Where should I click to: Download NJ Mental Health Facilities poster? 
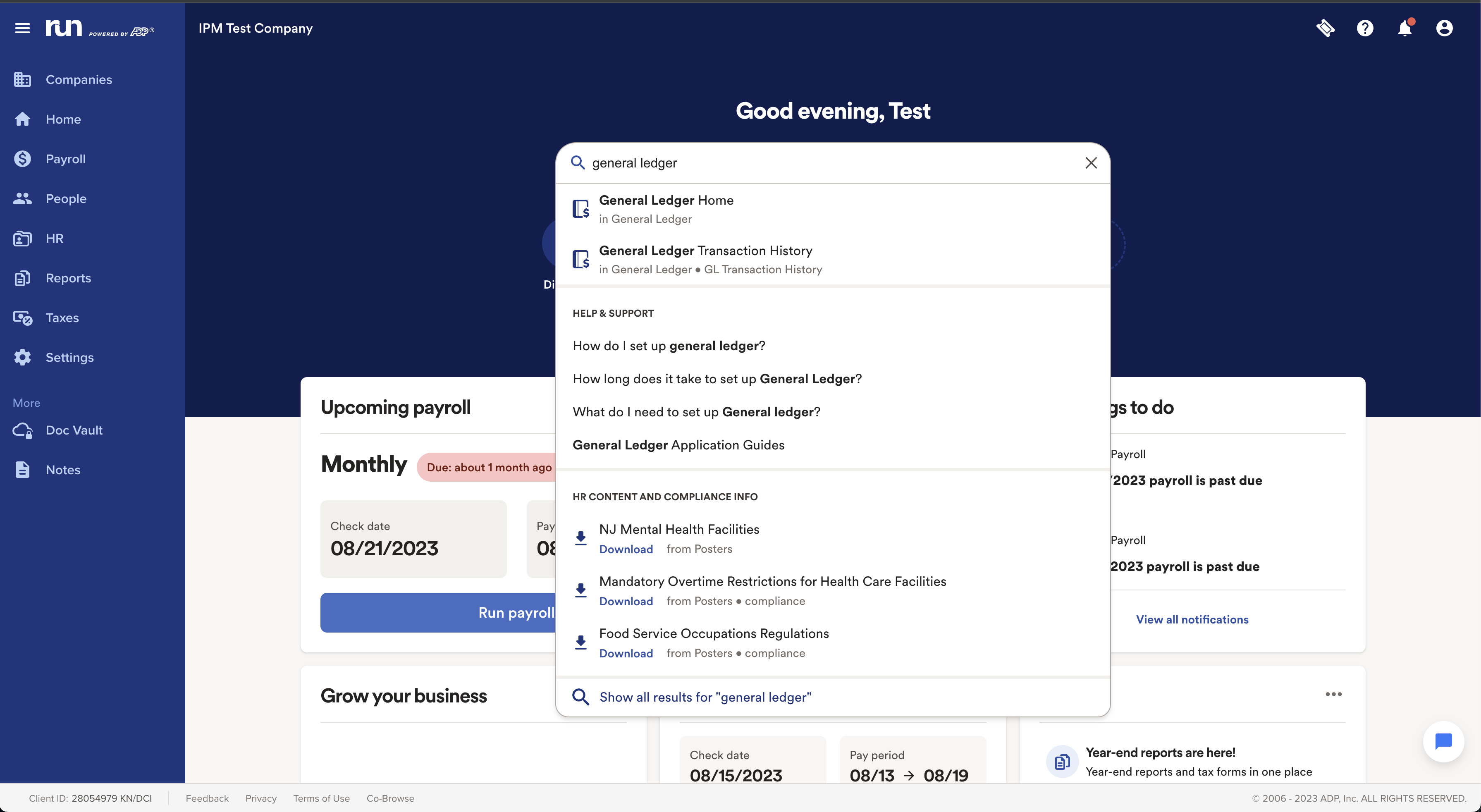pos(626,549)
